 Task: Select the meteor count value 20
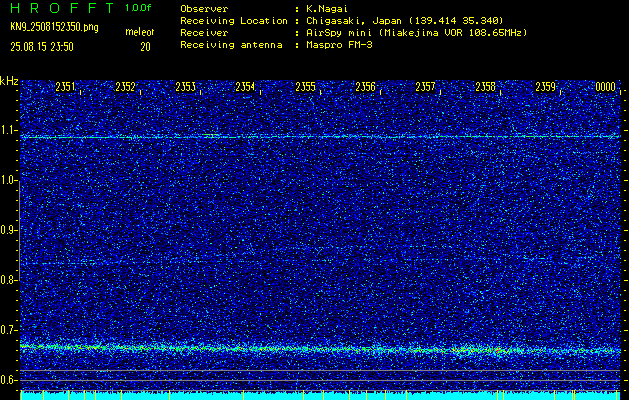[145, 47]
